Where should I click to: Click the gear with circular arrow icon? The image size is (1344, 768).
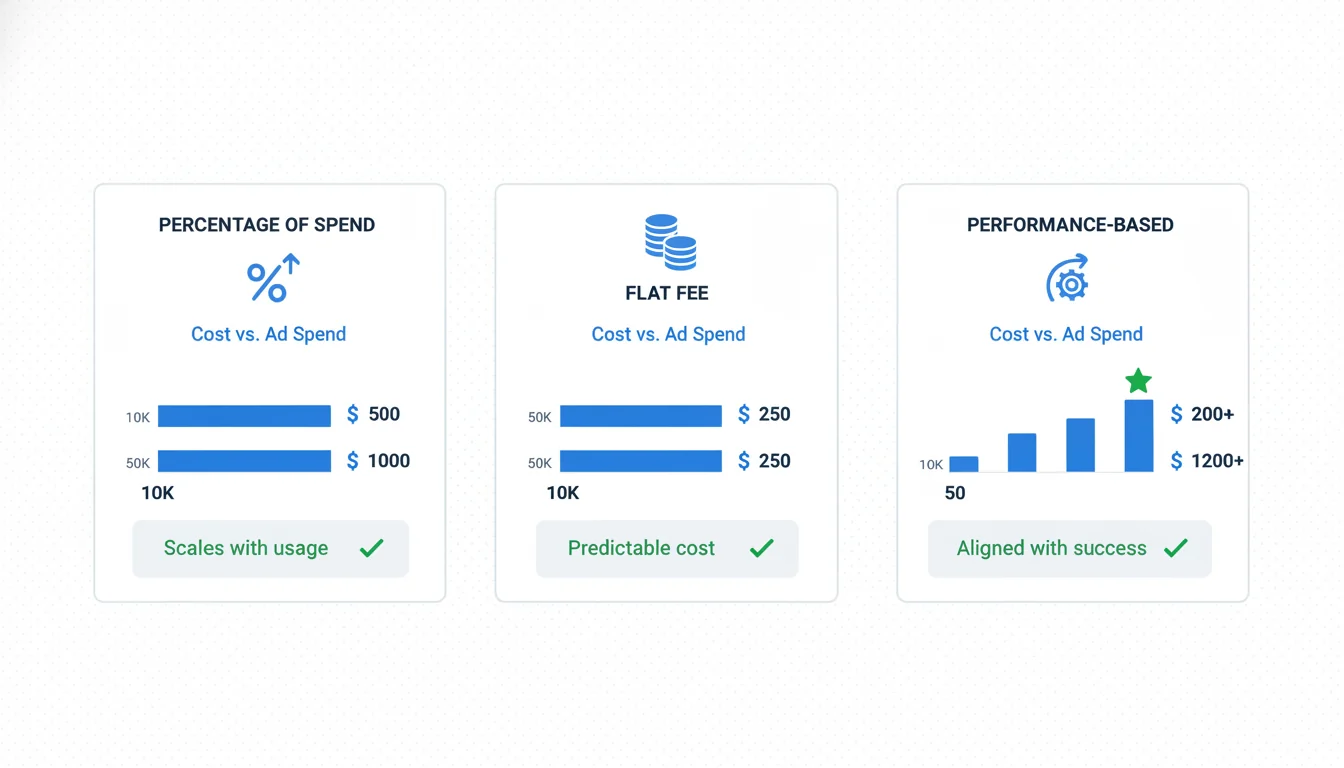(x=1067, y=279)
